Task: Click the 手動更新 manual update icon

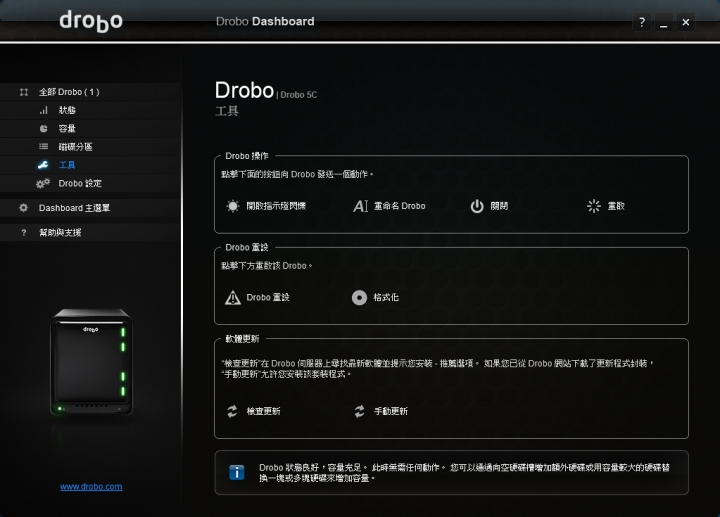Action: (360, 411)
